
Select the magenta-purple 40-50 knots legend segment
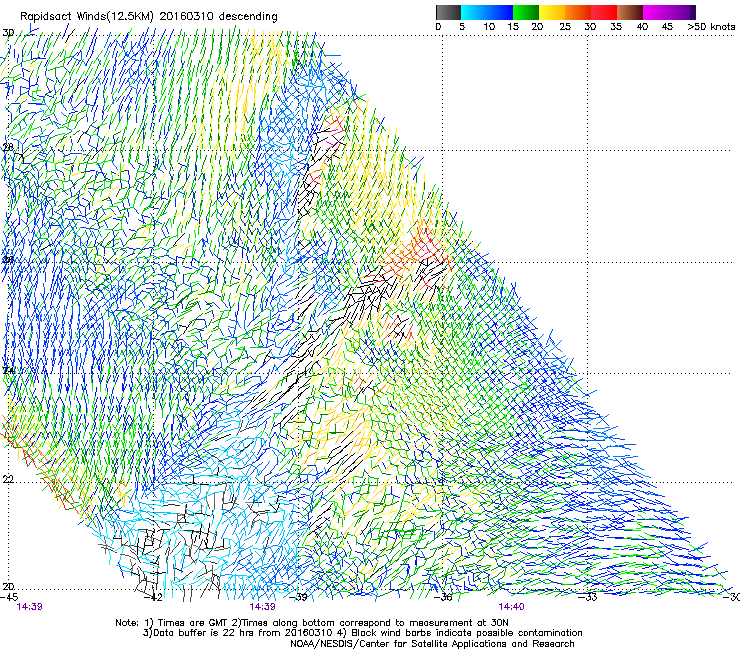click(x=669, y=12)
